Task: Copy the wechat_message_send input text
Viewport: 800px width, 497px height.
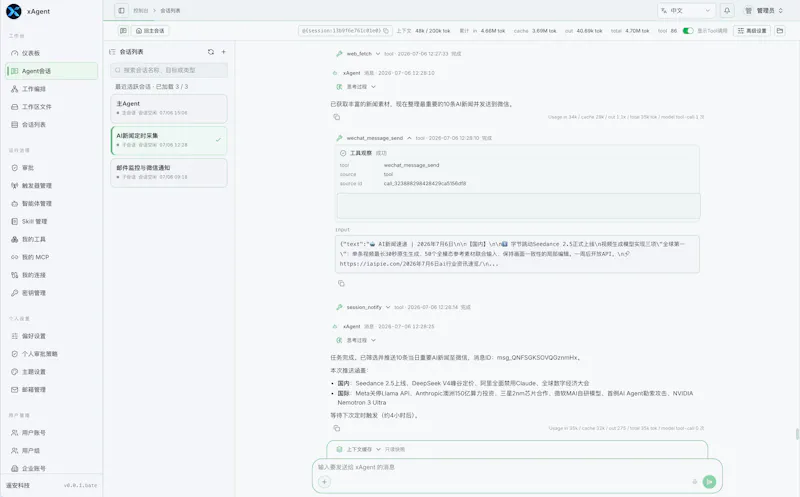Action: pos(341,283)
